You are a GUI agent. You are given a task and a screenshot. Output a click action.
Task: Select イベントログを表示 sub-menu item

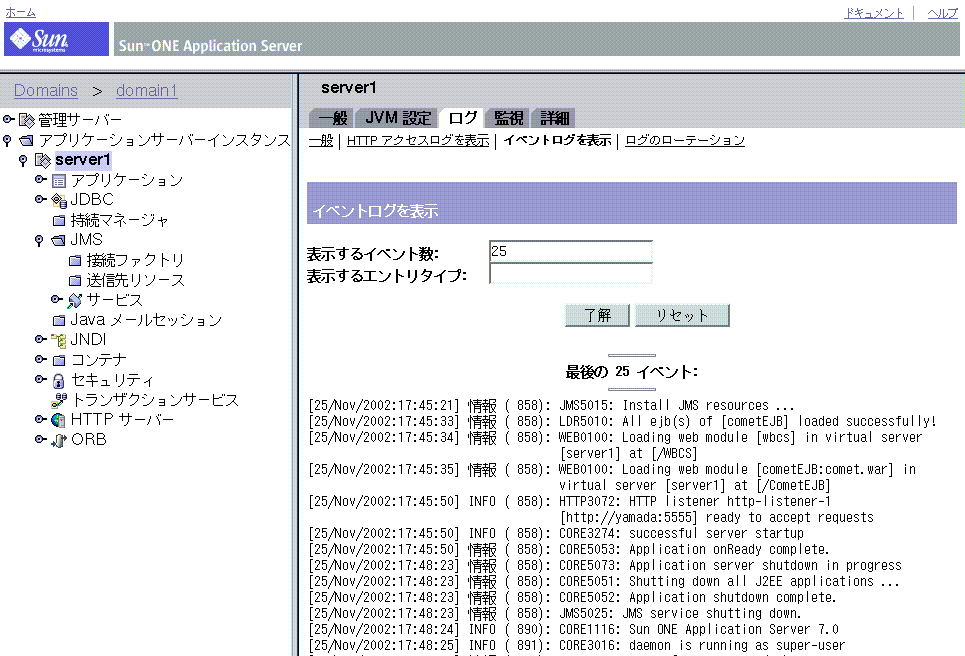point(558,140)
